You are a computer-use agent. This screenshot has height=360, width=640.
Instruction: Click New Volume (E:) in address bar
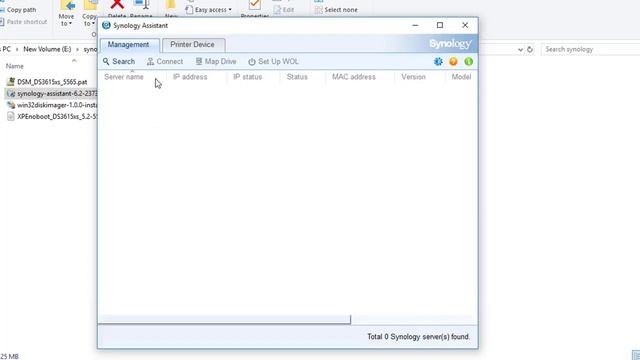47,49
